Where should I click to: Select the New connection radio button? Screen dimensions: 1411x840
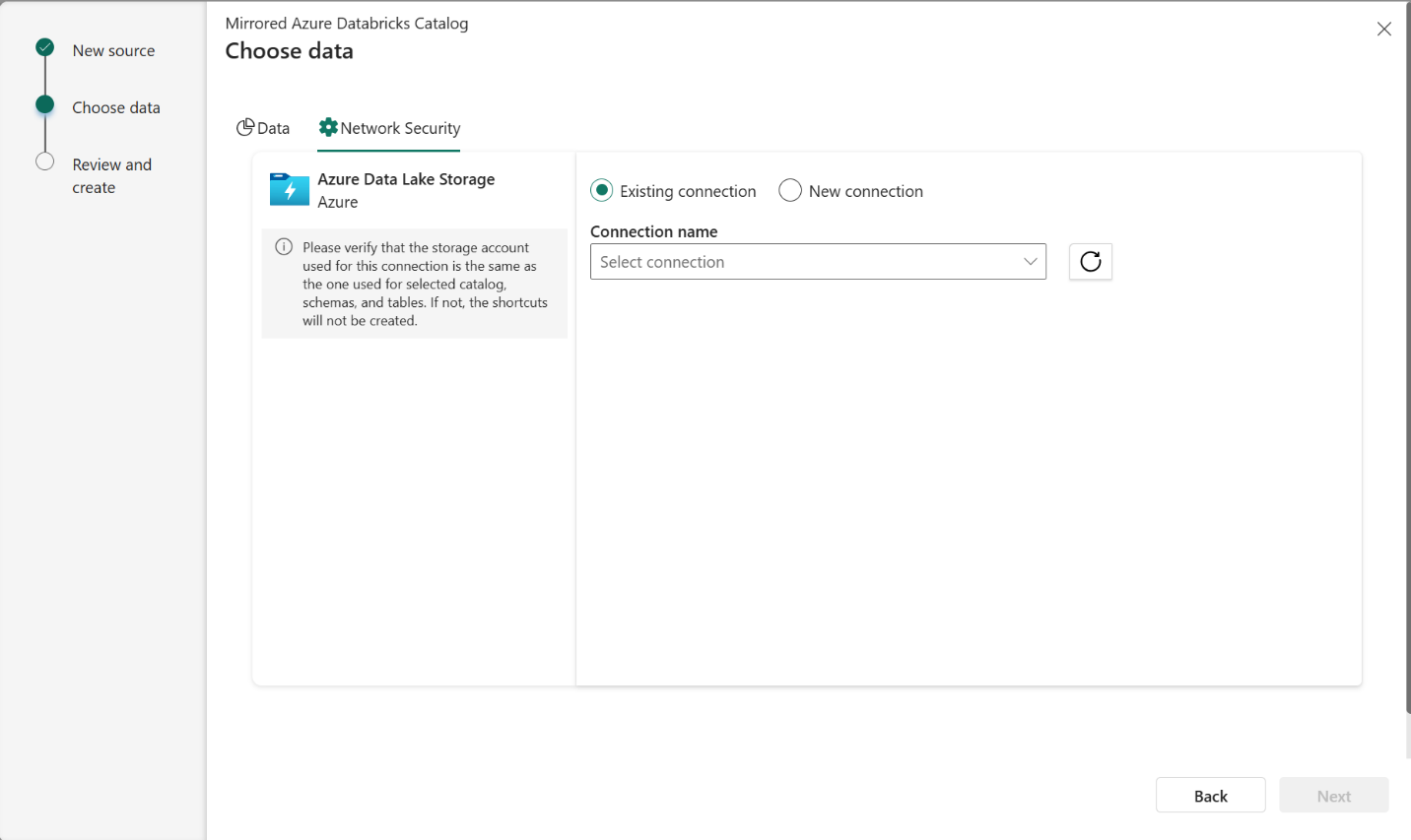[x=790, y=190]
